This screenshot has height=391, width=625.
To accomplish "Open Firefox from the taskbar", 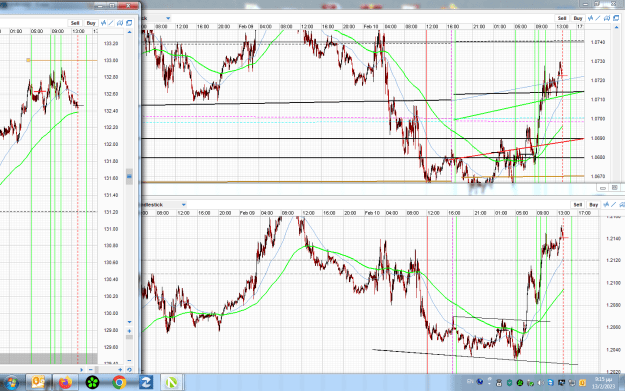I will pos(65,383).
